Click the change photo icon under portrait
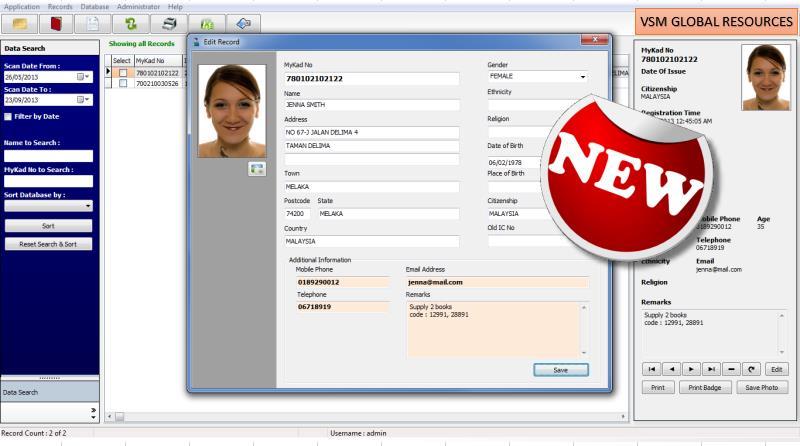The width and height of the screenshot is (800, 446). pyautogui.click(x=256, y=169)
